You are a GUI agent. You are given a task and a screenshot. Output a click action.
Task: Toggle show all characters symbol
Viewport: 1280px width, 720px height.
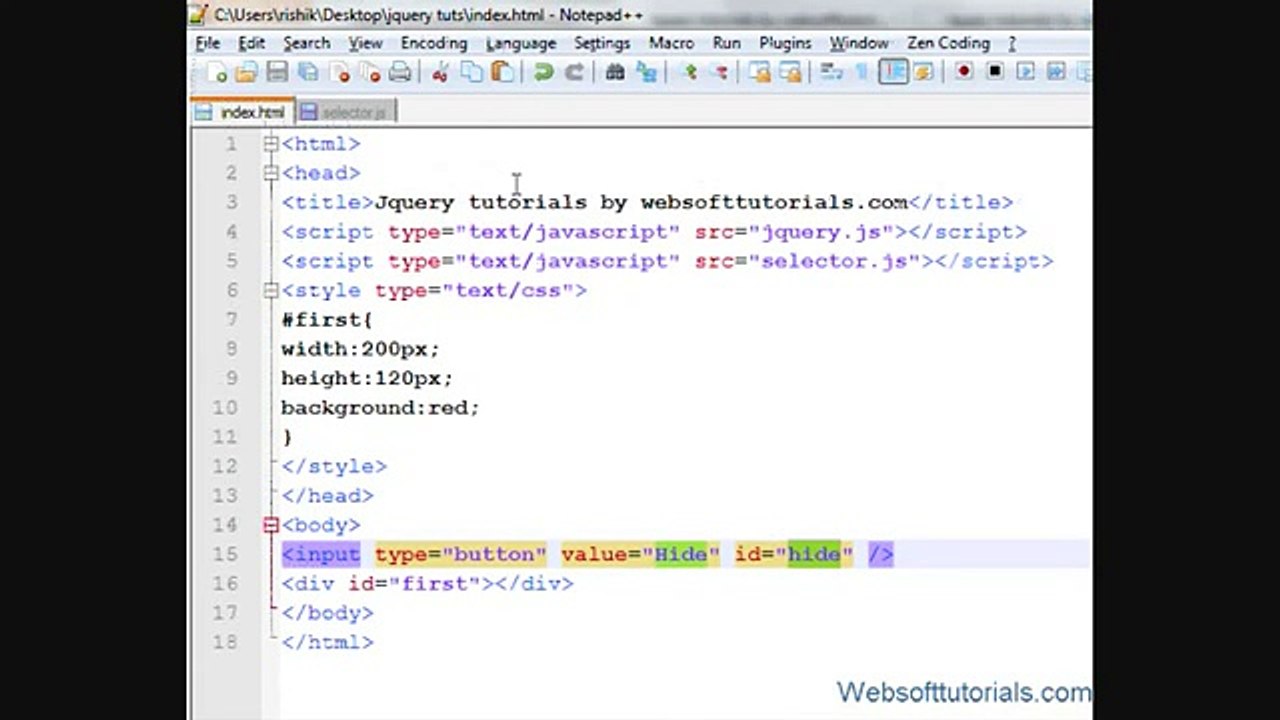tap(861, 72)
